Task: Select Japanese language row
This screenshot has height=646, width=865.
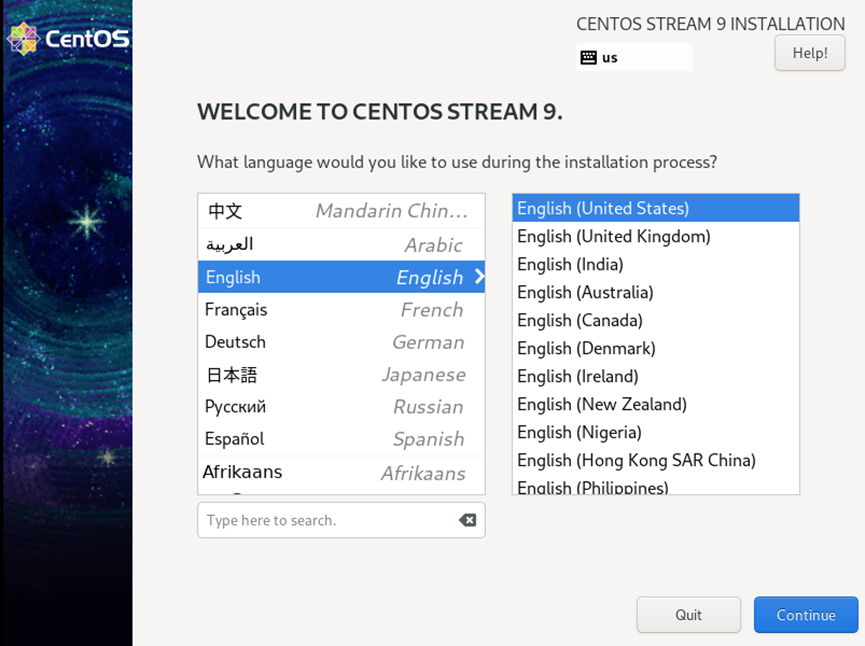Action: [341, 375]
